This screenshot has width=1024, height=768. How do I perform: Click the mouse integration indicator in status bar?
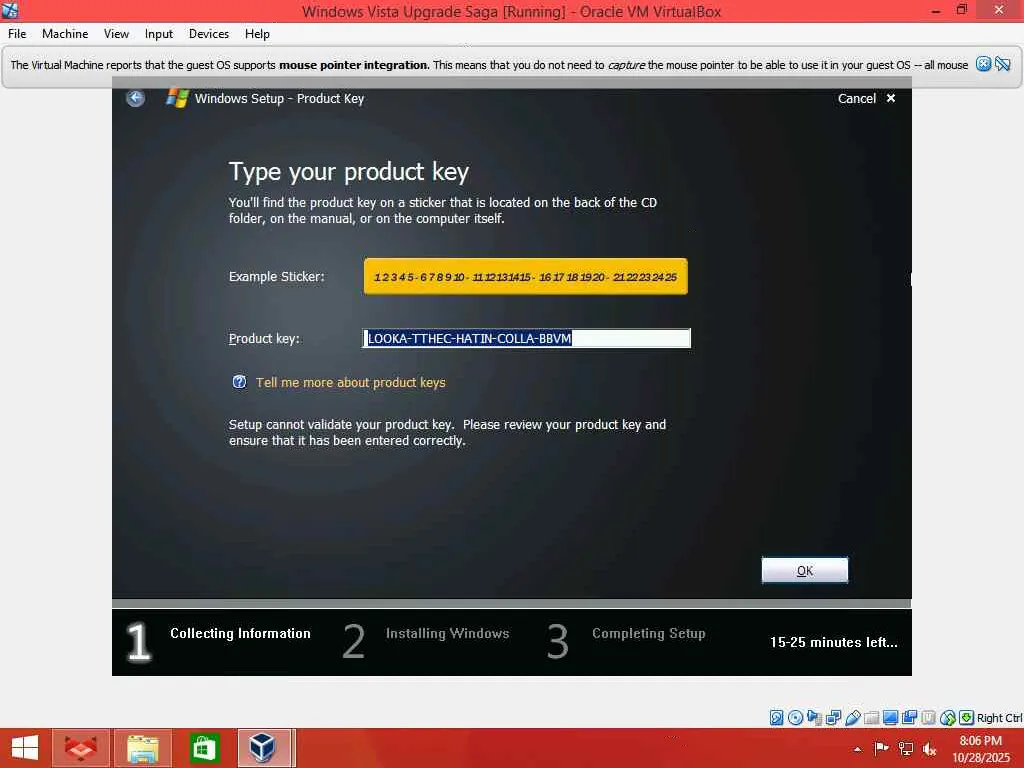948,718
